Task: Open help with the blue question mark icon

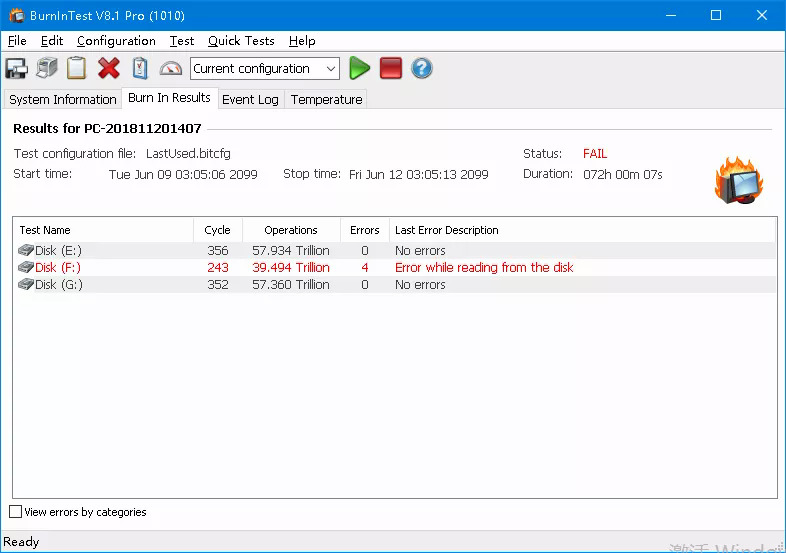Action: point(421,69)
